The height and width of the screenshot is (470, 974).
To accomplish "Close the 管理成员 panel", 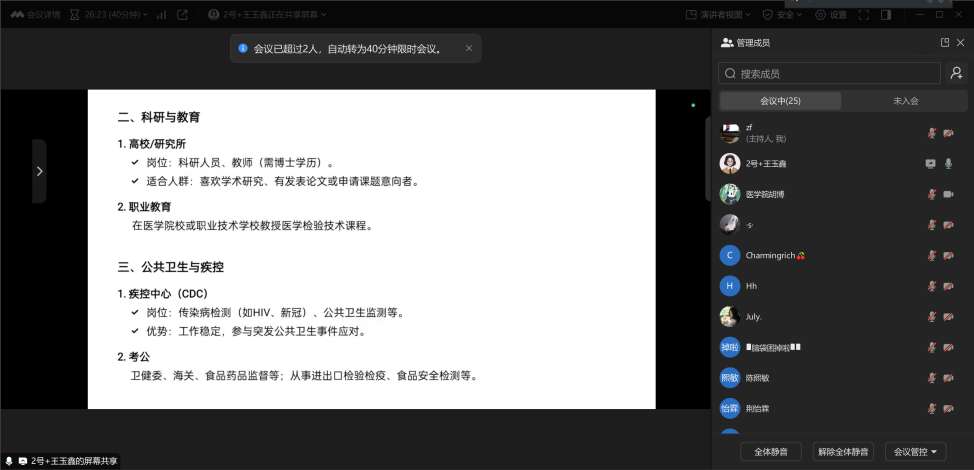I will (x=960, y=43).
